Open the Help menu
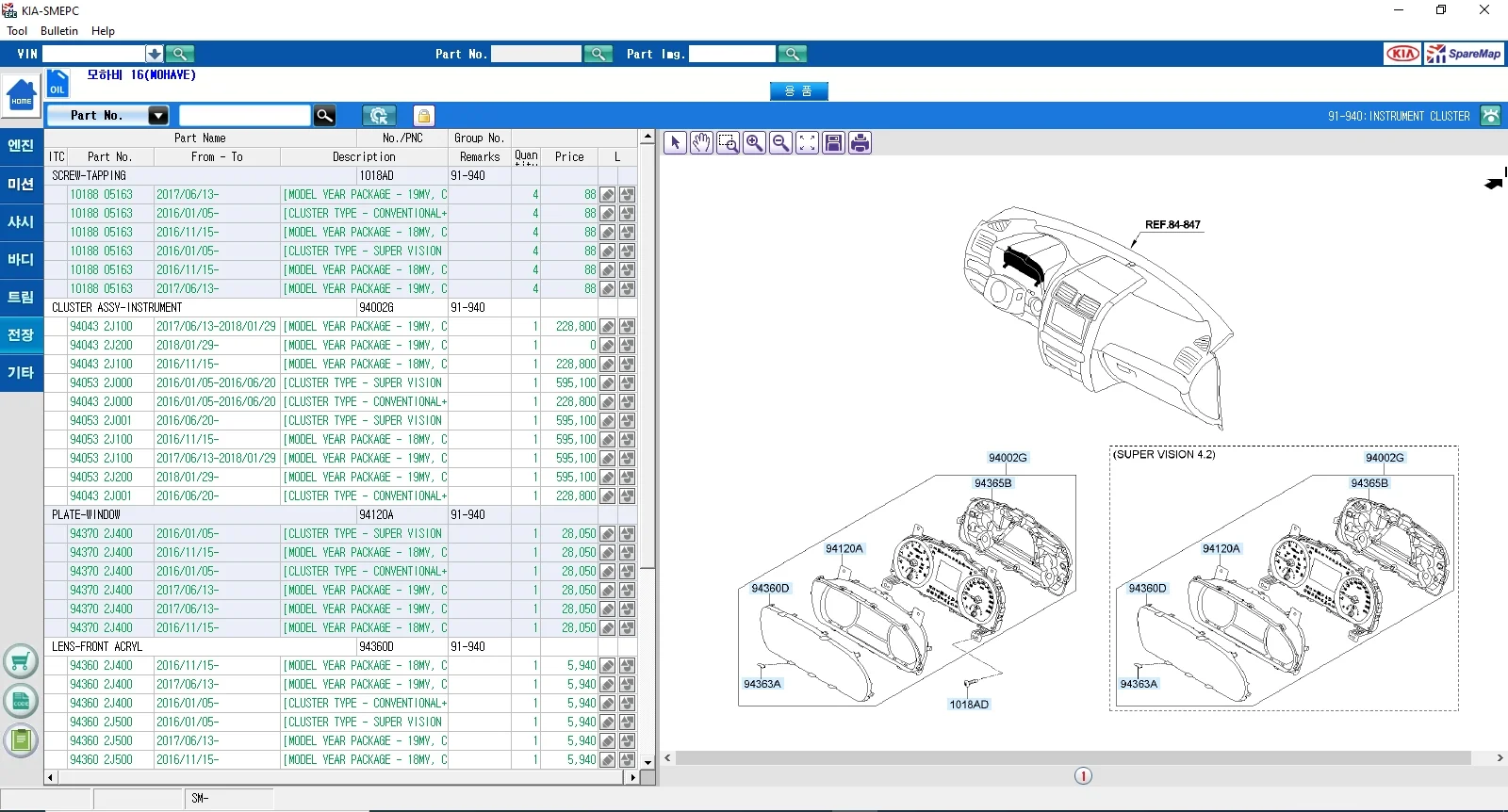The image size is (1508, 812). point(103,31)
